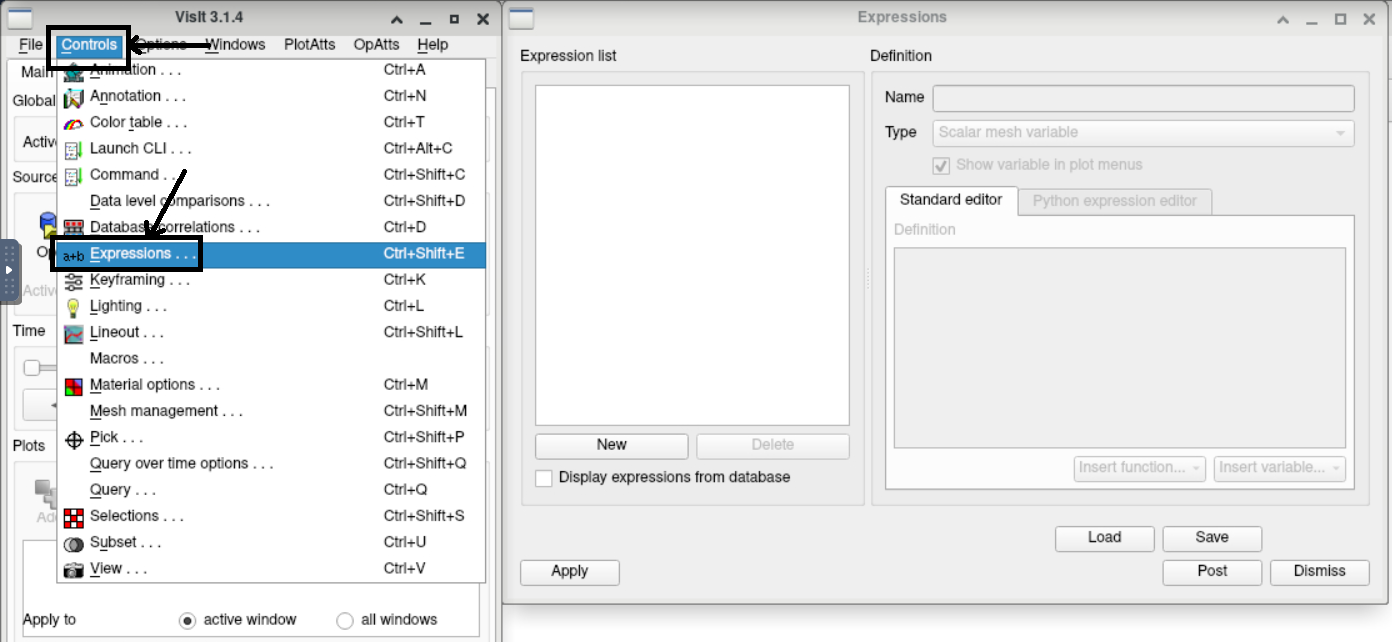Choose Mesh management menu entry

[271, 411]
